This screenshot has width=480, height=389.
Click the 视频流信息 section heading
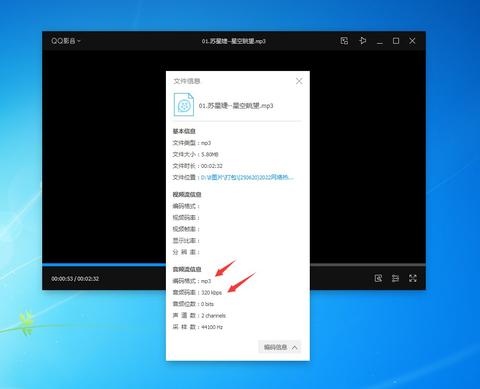click(187, 195)
